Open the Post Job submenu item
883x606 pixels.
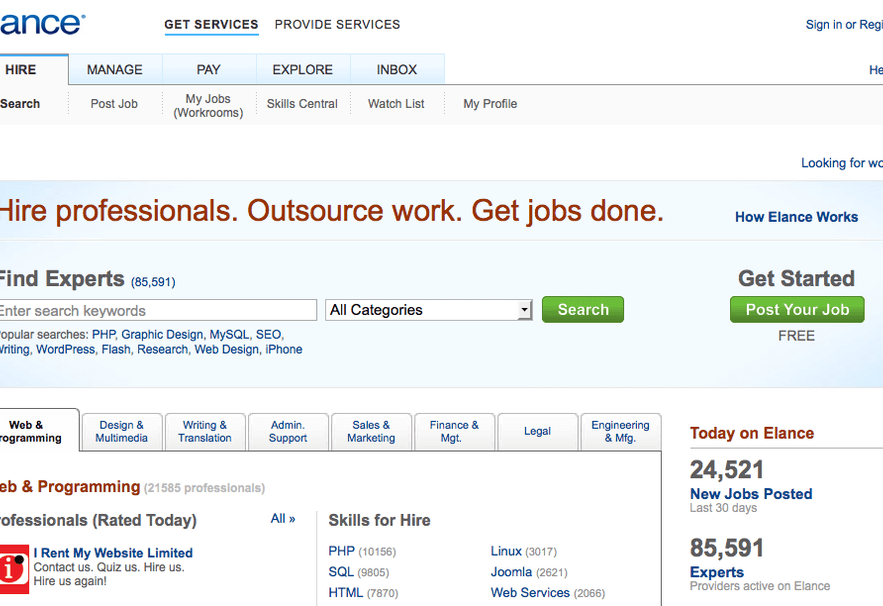tap(114, 104)
